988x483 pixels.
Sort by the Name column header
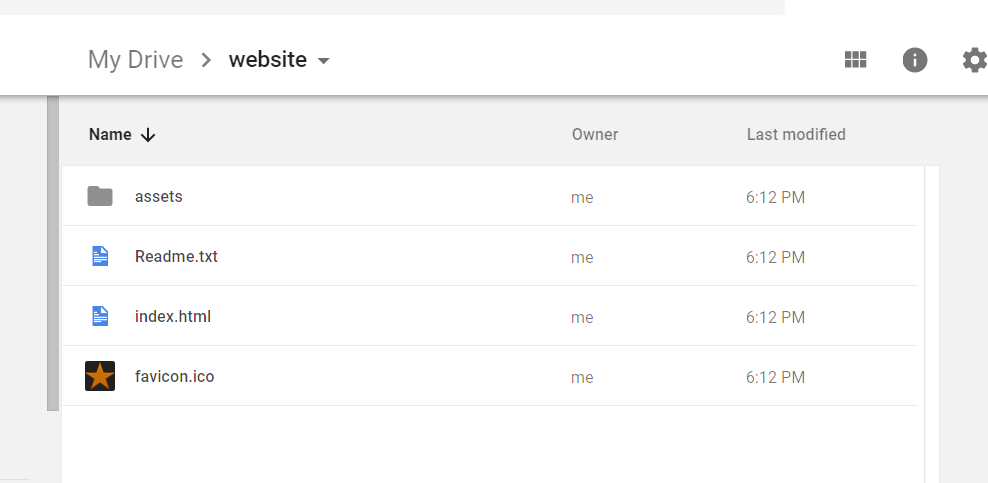110,134
